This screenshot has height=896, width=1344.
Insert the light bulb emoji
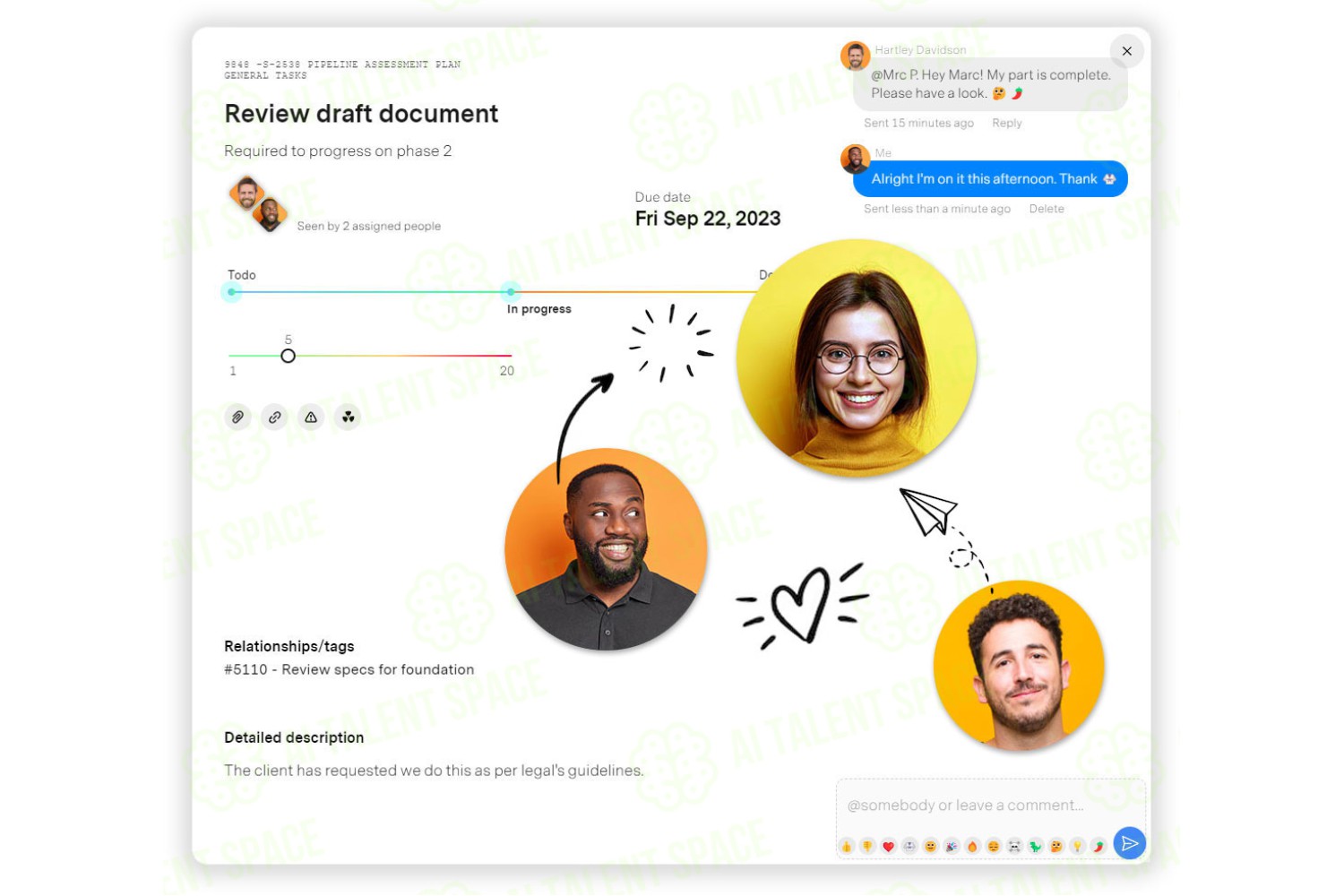coord(1078,847)
